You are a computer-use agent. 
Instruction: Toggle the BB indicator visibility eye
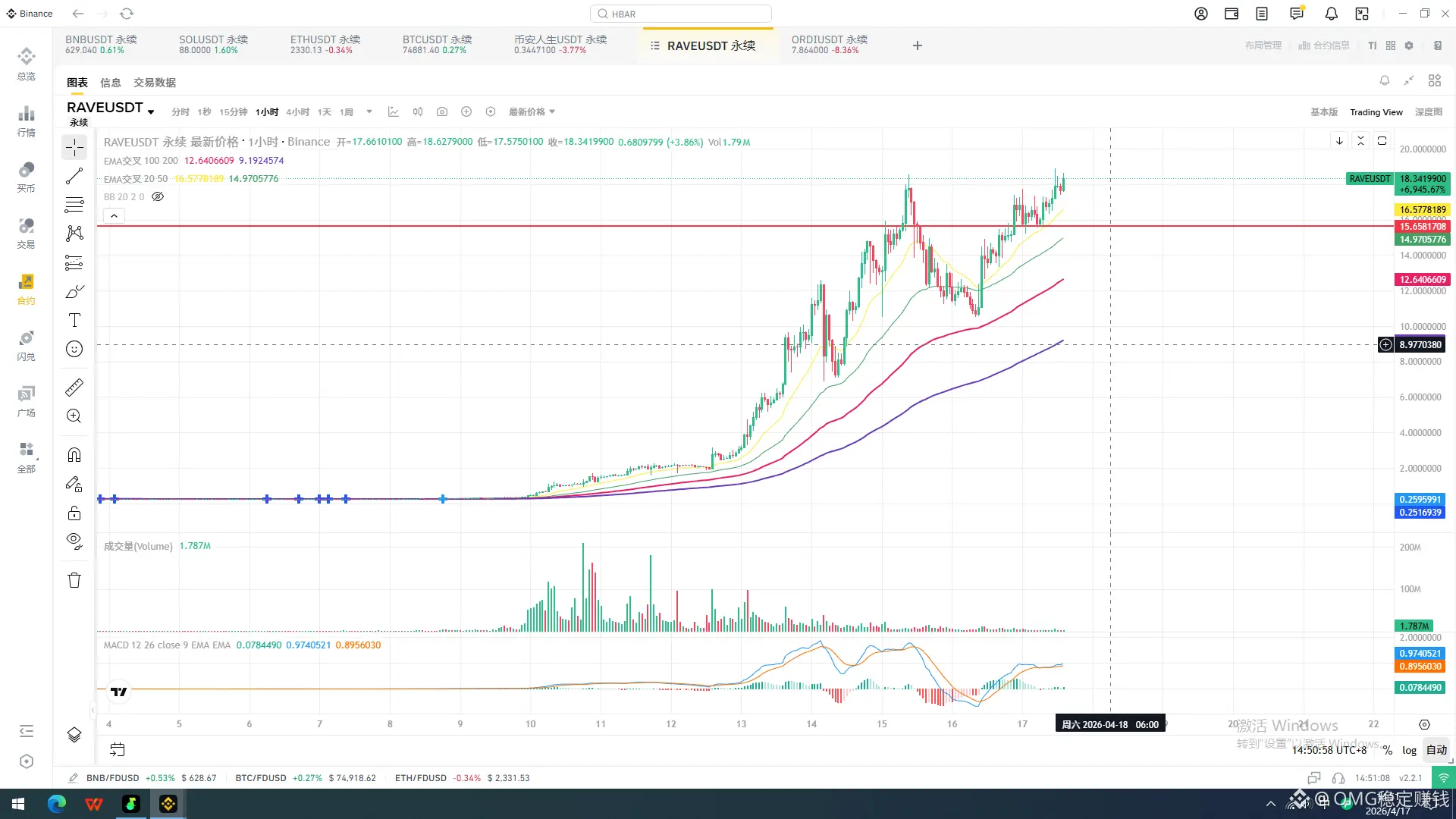coord(158,196)
